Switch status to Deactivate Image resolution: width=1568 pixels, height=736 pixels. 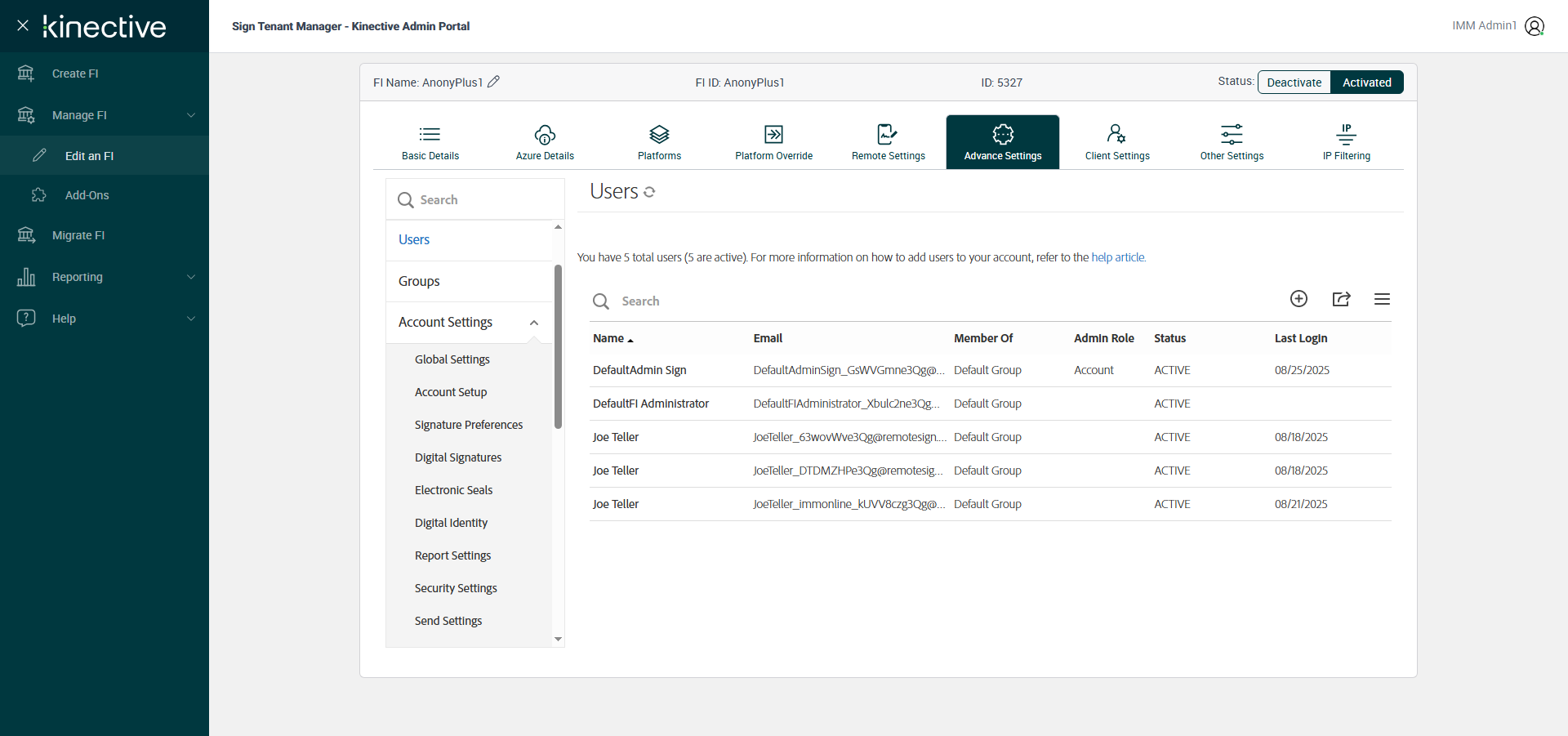pyautogui.click(x=1294, y=83)
